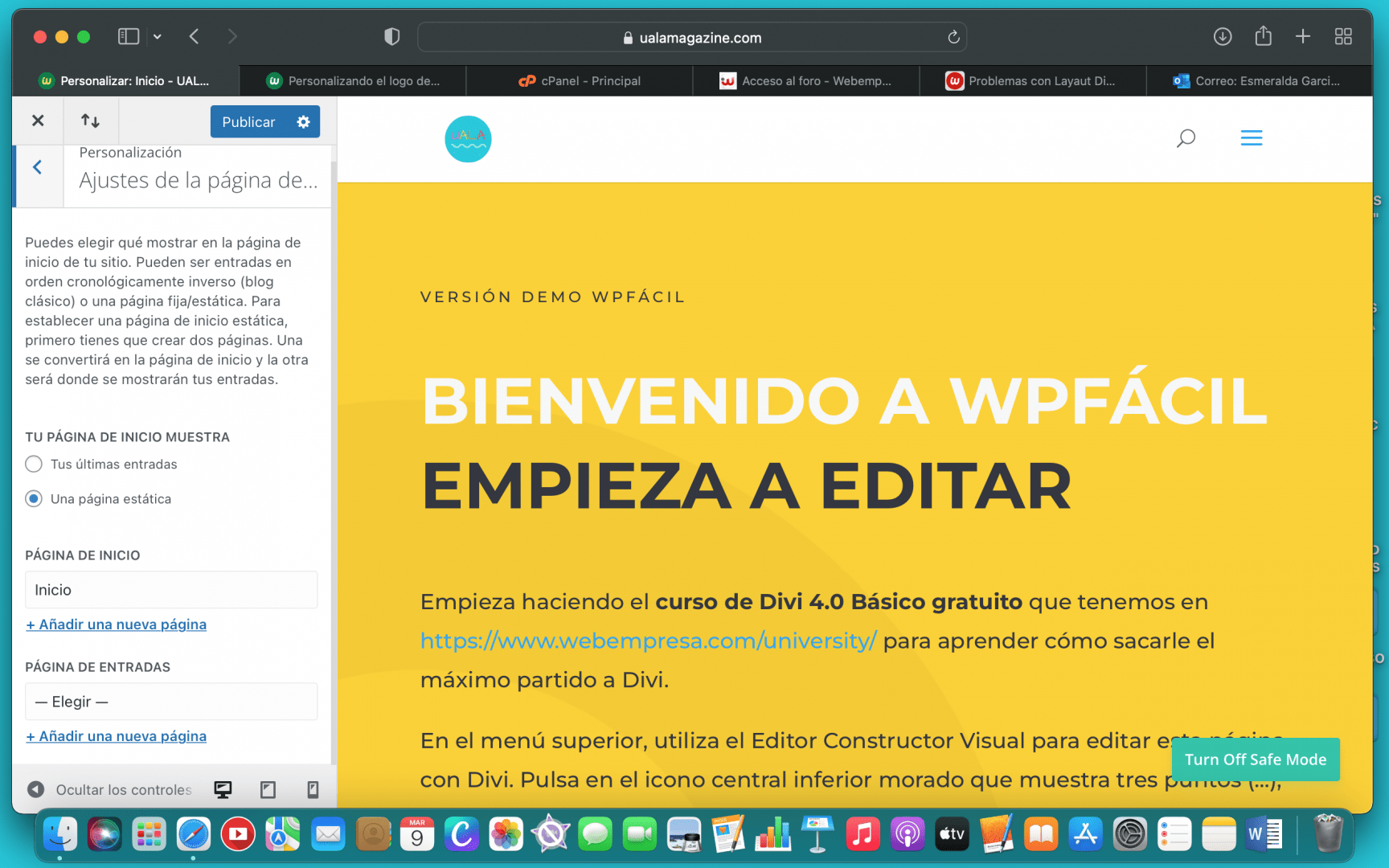Open Finder from the Dock
1389x868 pixels.
tap(59, 834)
